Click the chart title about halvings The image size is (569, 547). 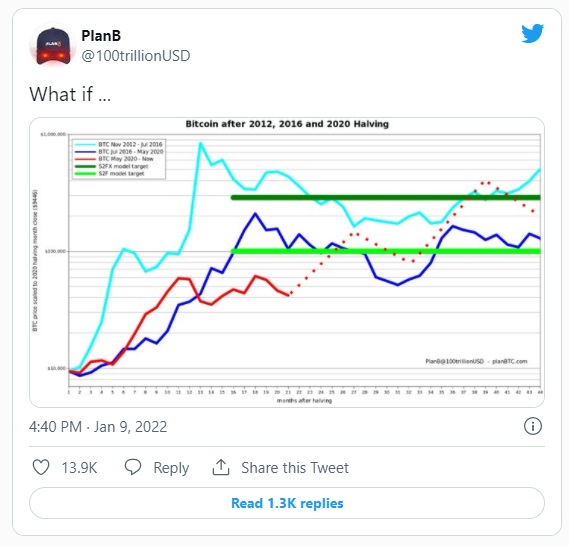pos(287,124)
